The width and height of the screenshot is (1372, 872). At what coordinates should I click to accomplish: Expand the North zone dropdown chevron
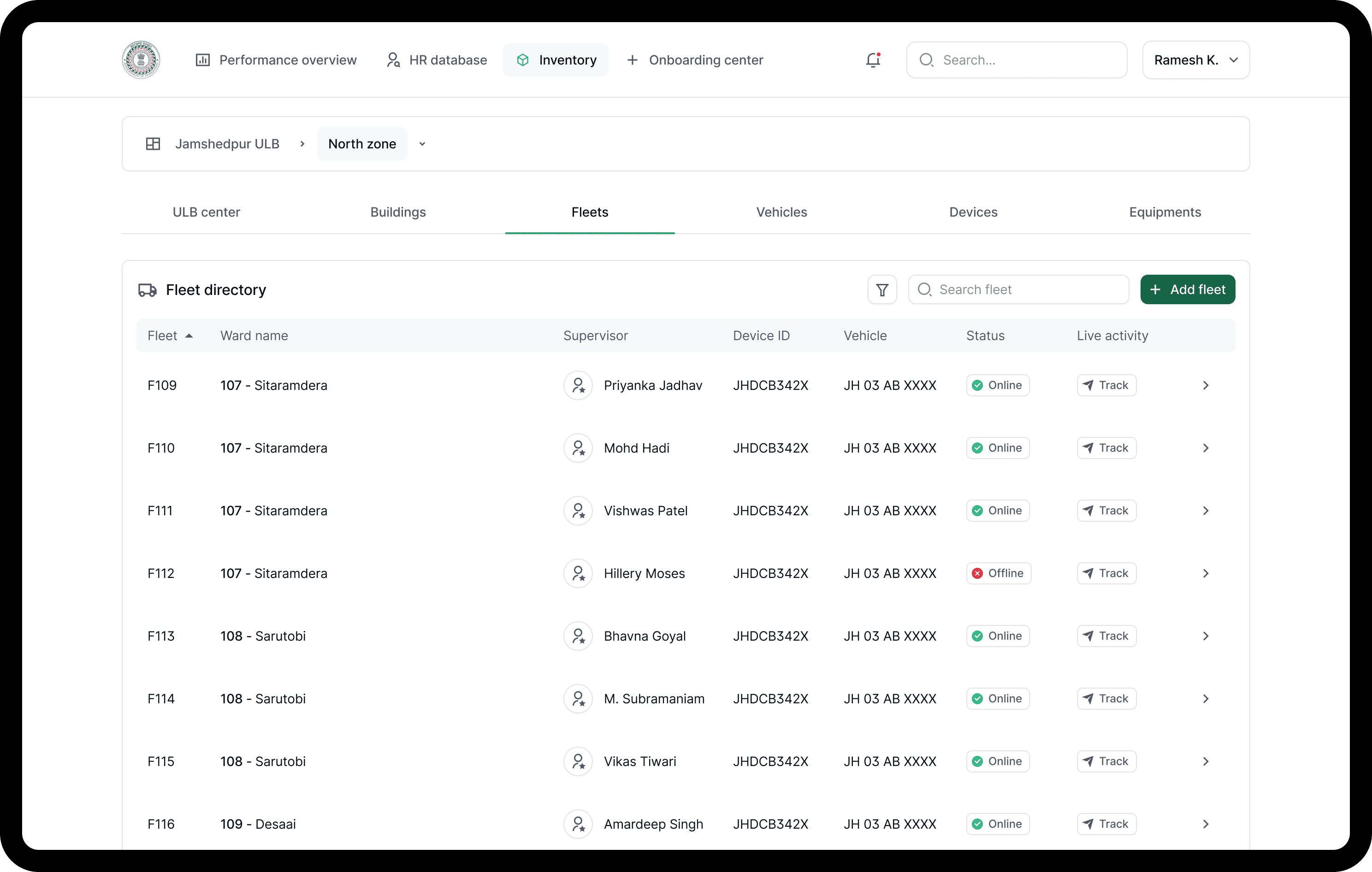pos(422,144)
